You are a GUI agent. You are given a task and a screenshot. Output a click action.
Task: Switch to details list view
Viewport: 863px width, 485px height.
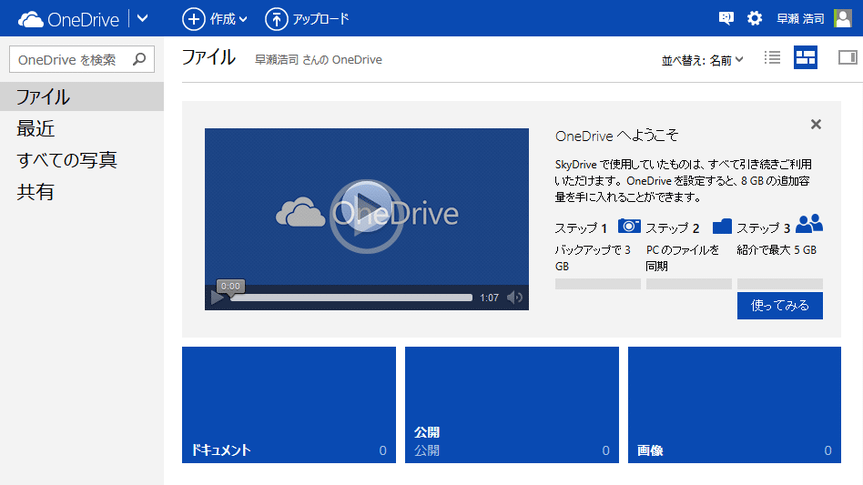[772, 57]
